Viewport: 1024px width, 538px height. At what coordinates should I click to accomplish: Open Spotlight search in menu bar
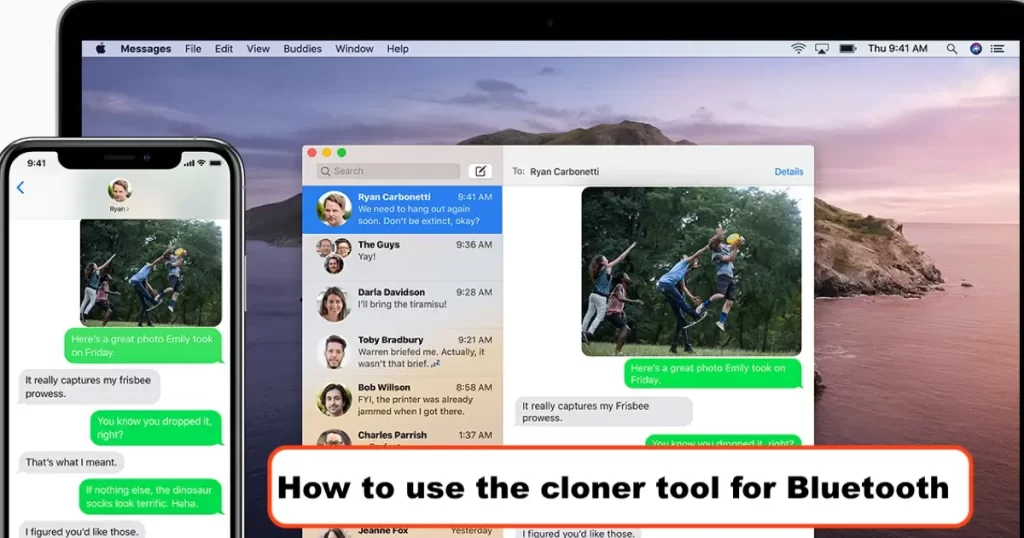pos(952,49)
